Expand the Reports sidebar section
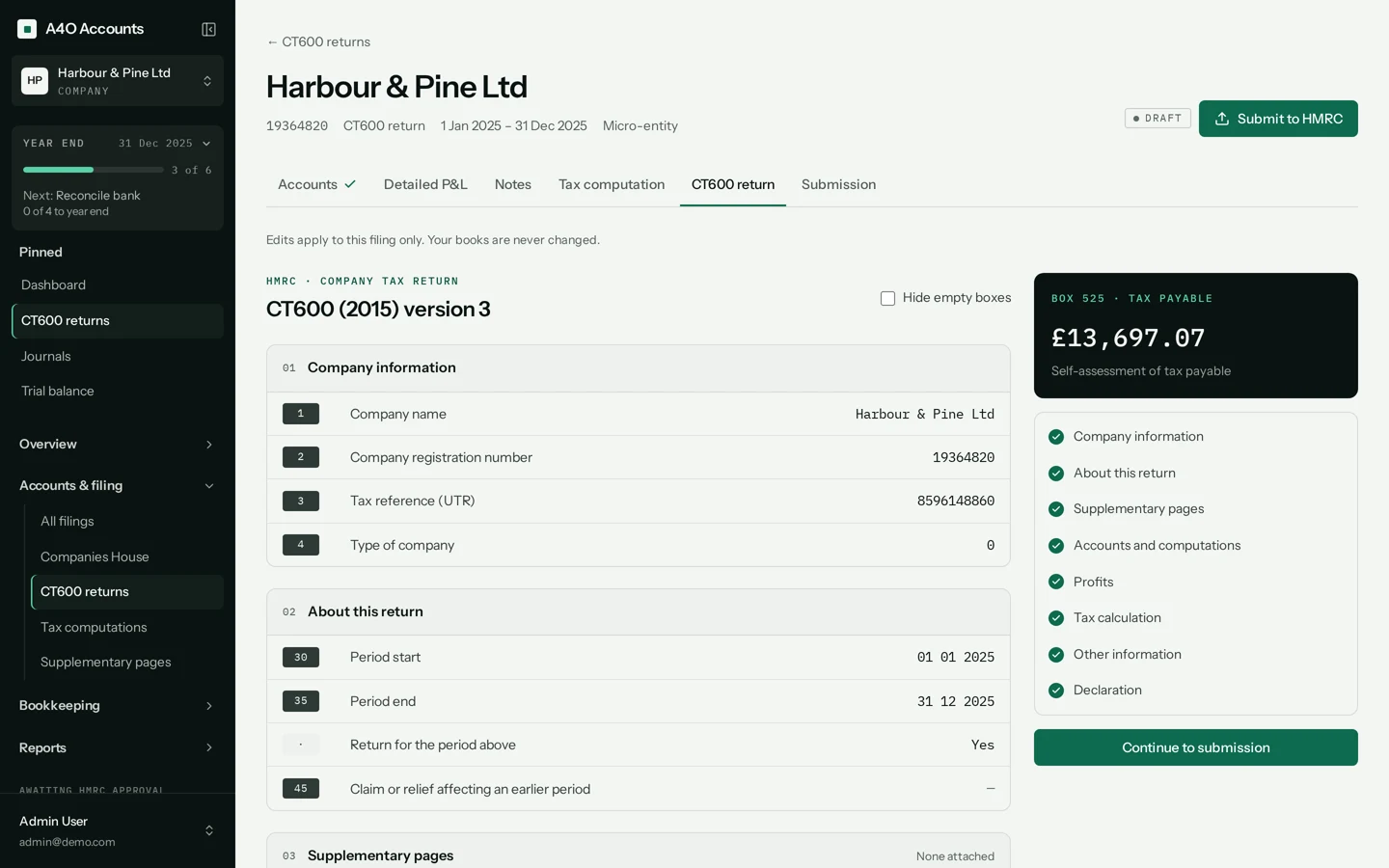 pyautogui.click(x=118, y=748)
